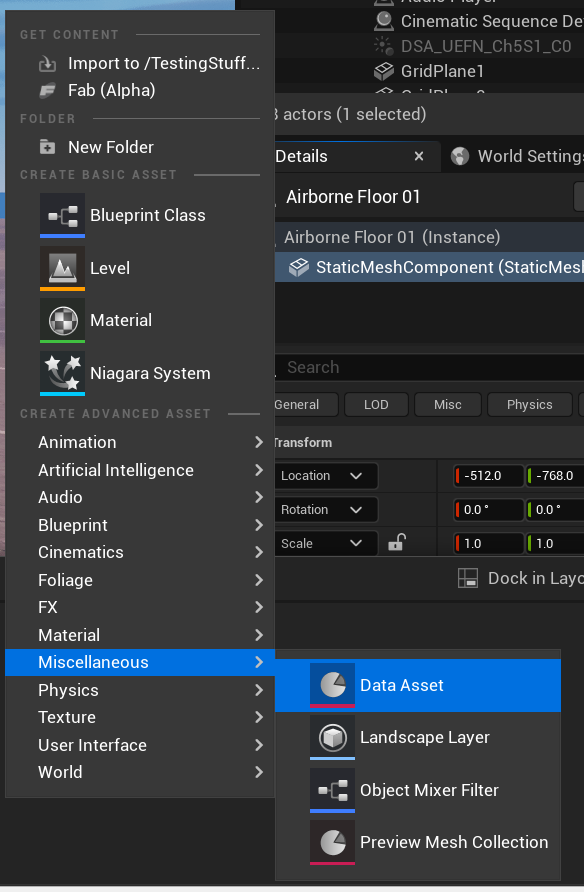Click the Data Asset pie icon
The image size is (584, 892).
coord(333,685)
